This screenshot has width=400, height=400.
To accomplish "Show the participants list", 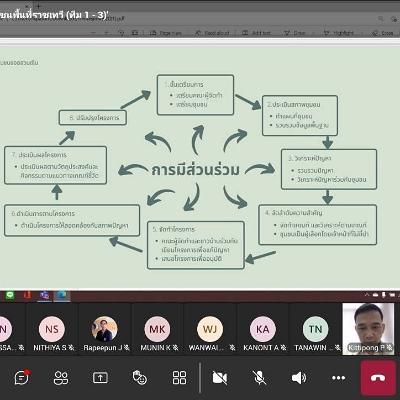I will (x=61, y=378).
